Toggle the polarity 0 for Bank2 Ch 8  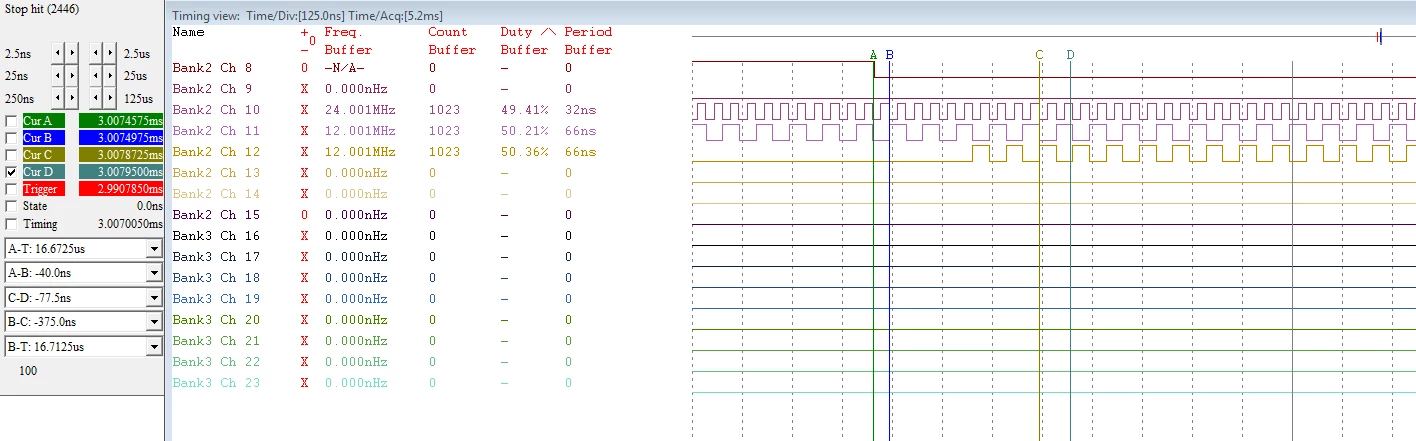coord(305,68)
